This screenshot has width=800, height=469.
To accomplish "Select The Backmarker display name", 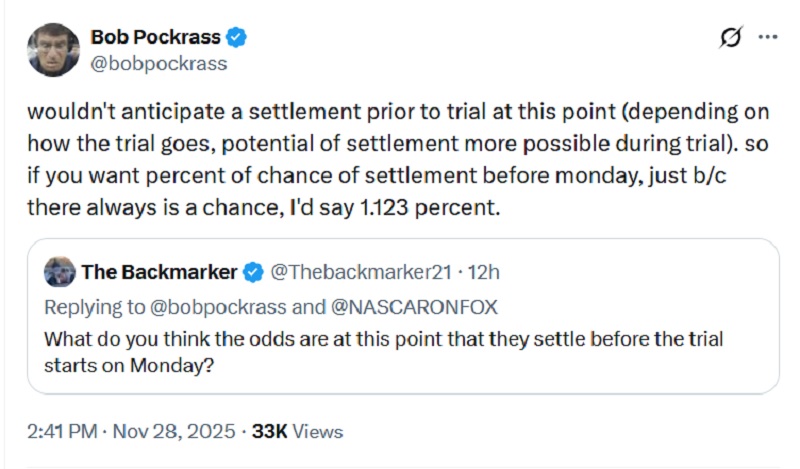I will point(158,272).
